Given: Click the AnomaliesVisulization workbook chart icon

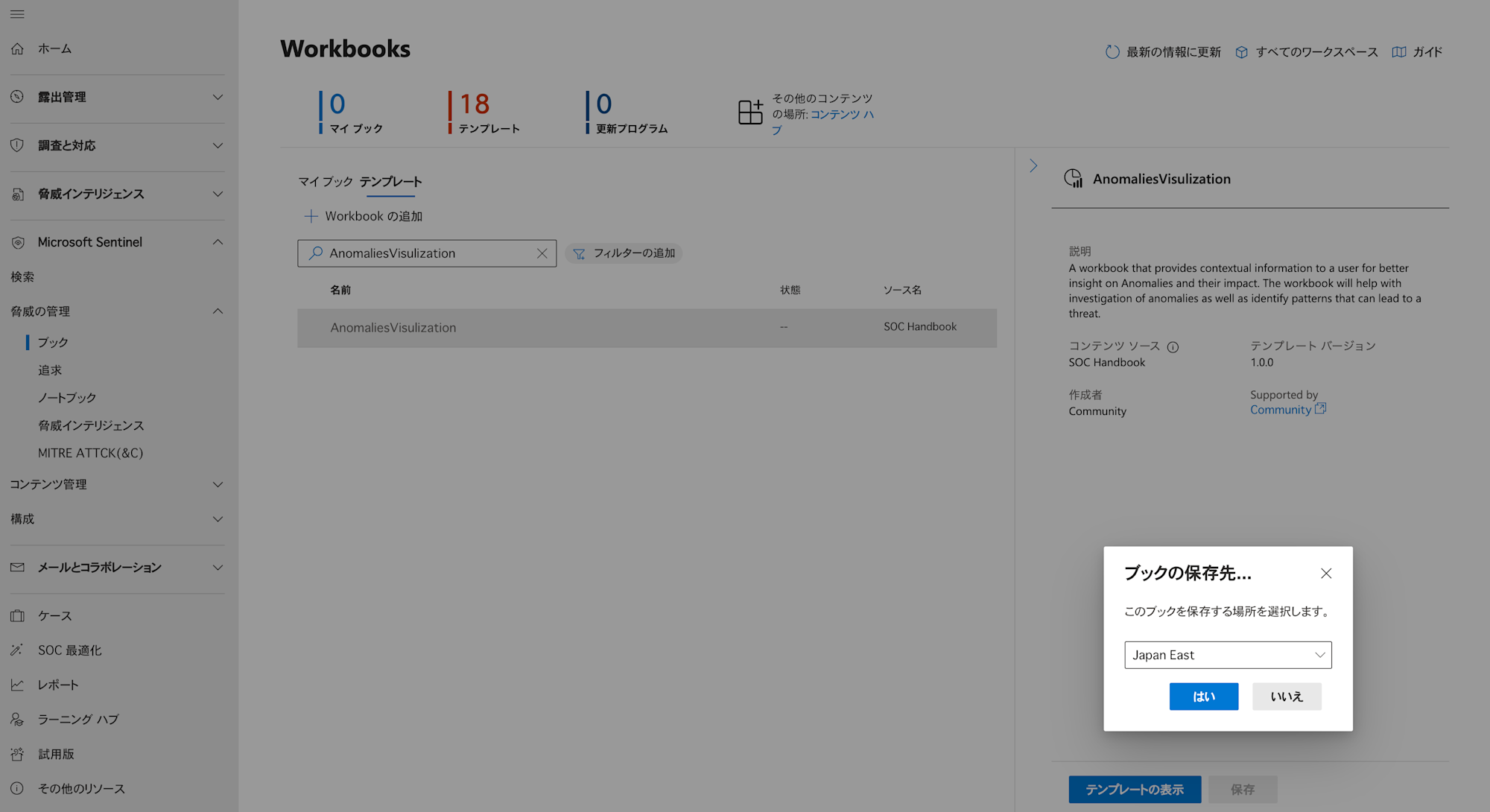Looking at the screenshot, I should tap(1074, 178).
